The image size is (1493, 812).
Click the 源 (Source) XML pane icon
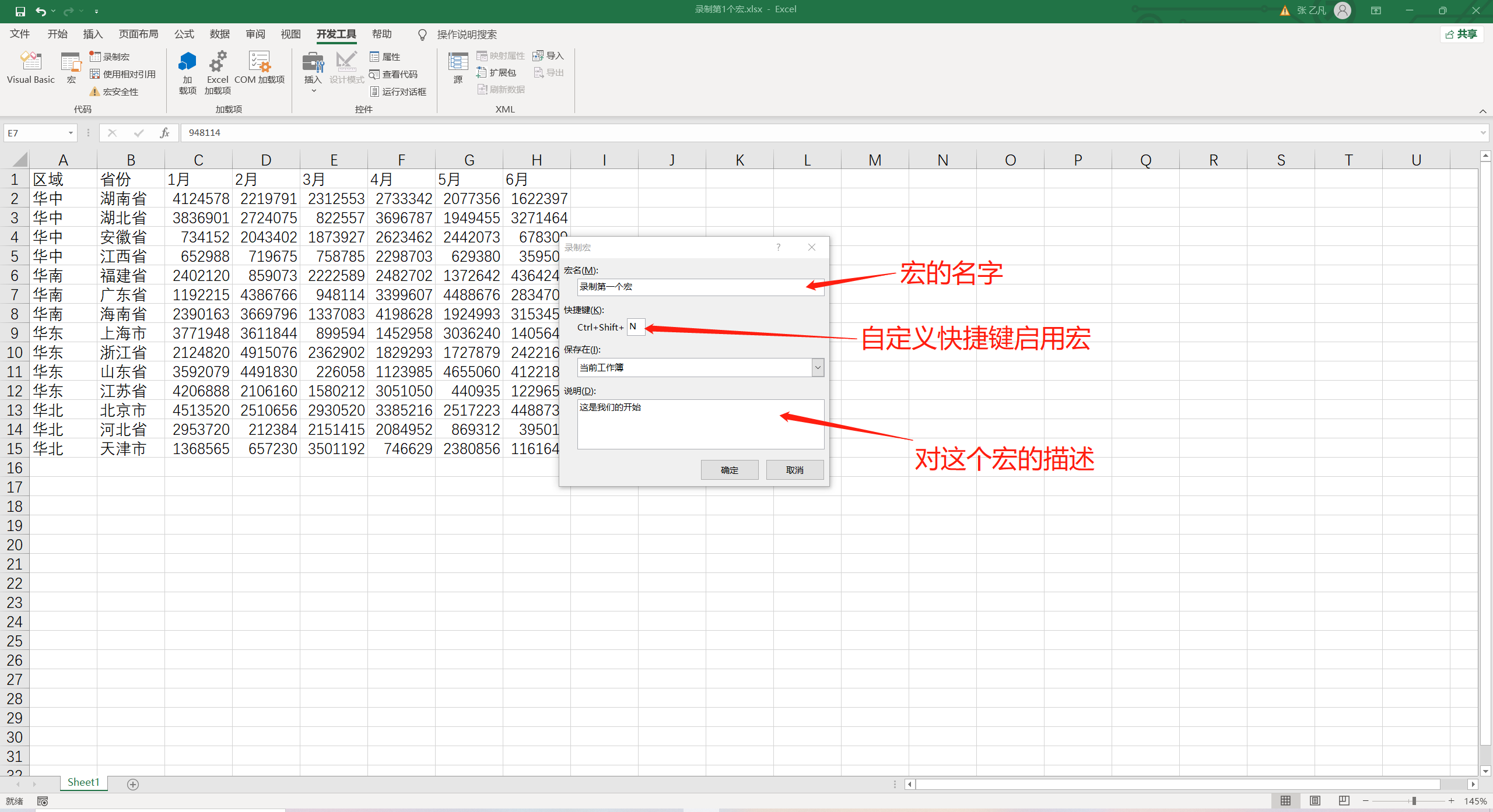(x=458, y=67)
